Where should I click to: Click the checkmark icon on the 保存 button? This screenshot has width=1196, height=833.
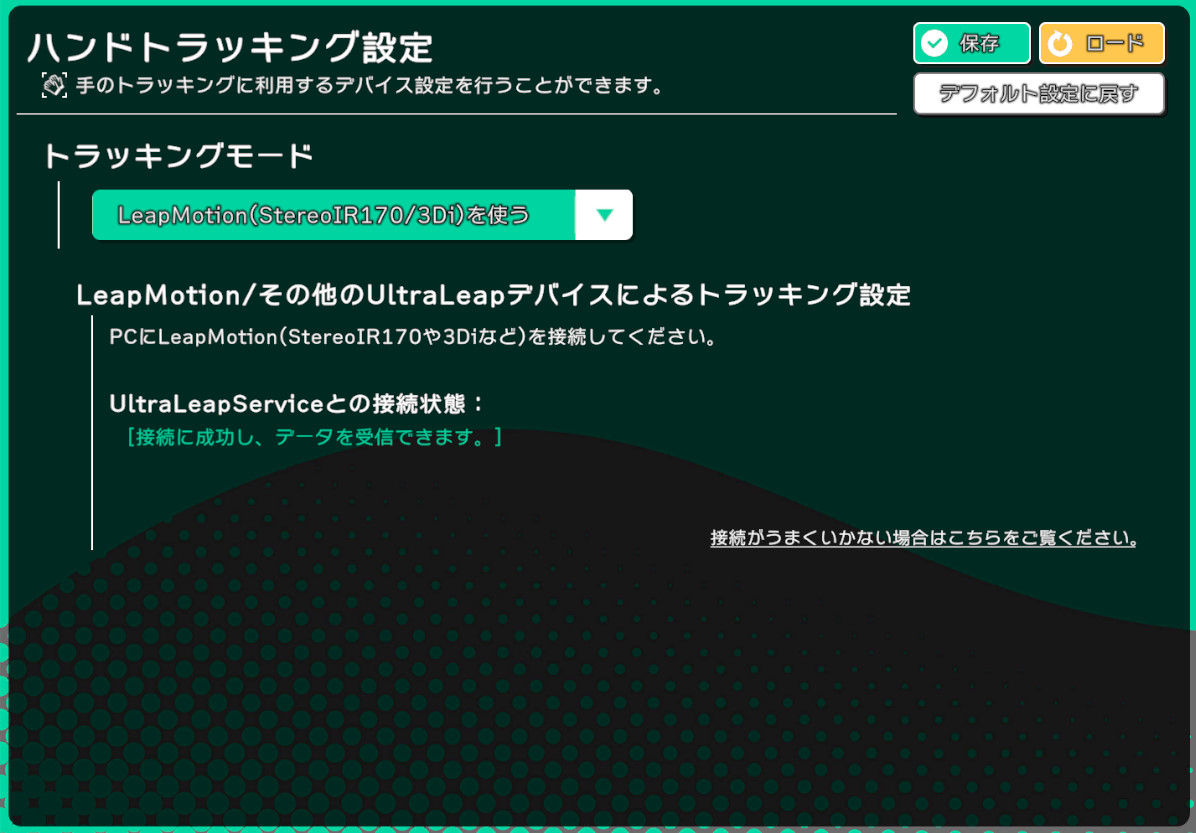[x=934, y=43]
